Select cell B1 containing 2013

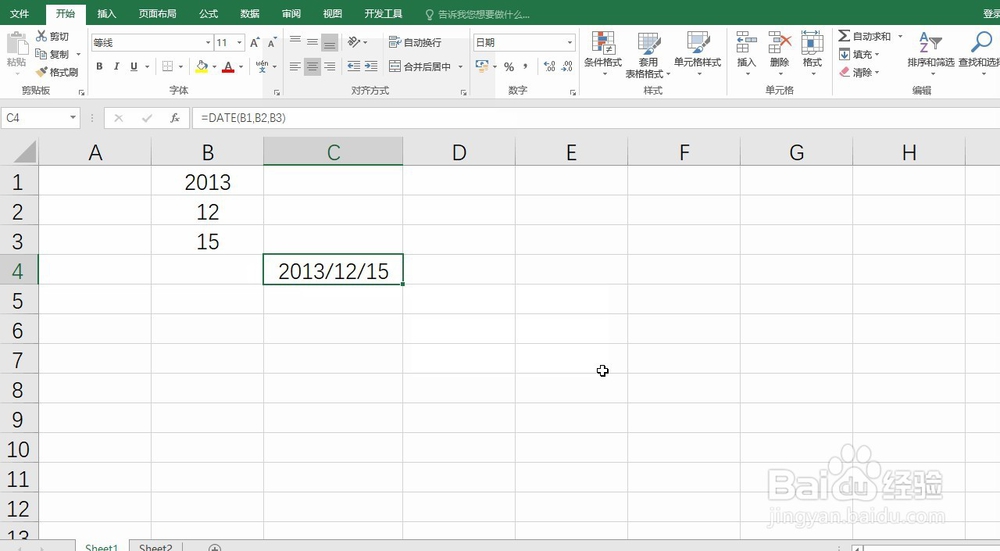[x=207, y=182]
